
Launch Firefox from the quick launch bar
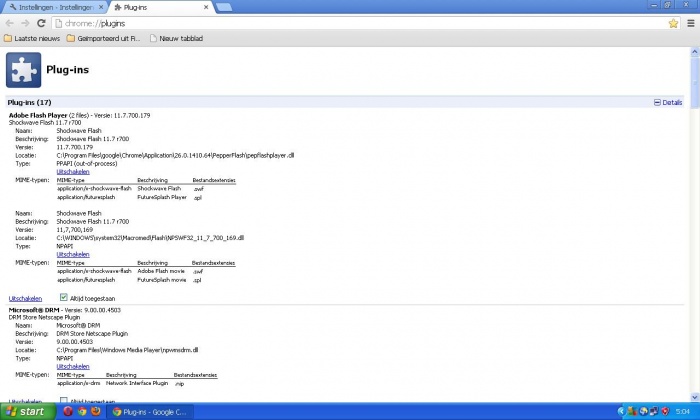click(96, 411)
